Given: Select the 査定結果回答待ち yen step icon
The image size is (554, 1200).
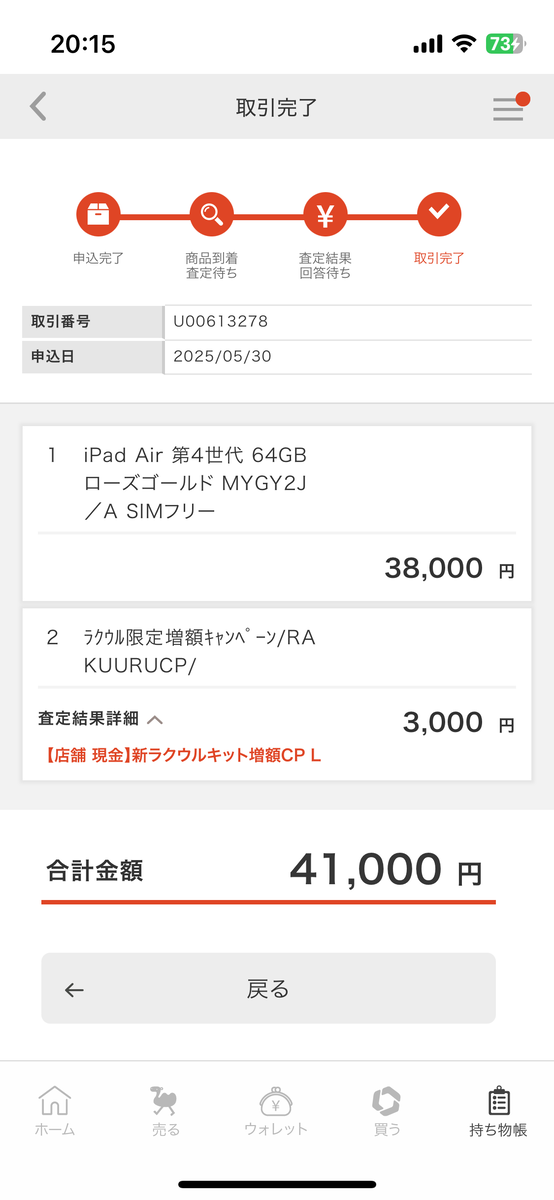Looking at the screenshot, I should (x=325, y=213).
